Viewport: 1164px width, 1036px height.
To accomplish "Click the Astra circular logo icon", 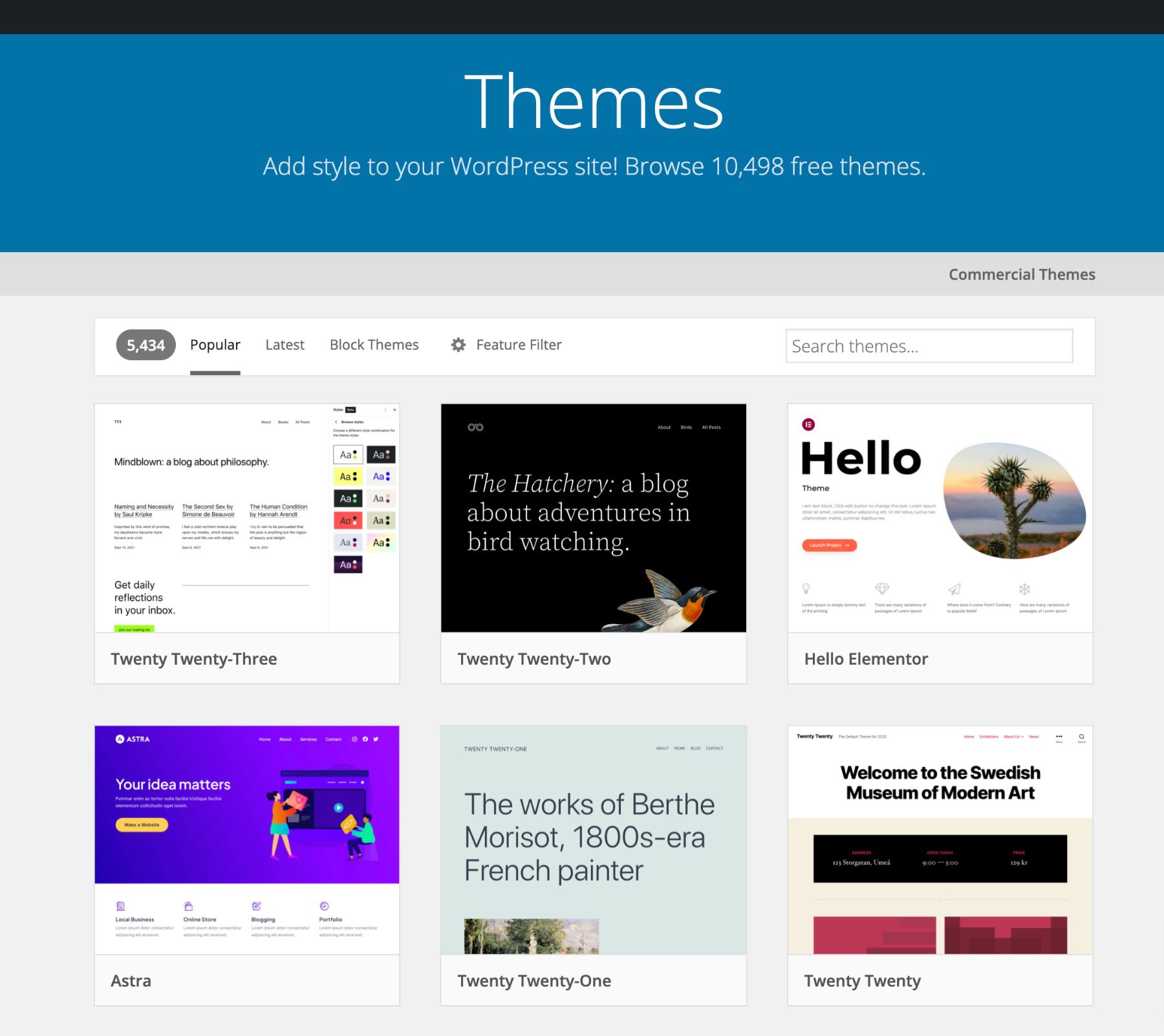I will (120, 739).
